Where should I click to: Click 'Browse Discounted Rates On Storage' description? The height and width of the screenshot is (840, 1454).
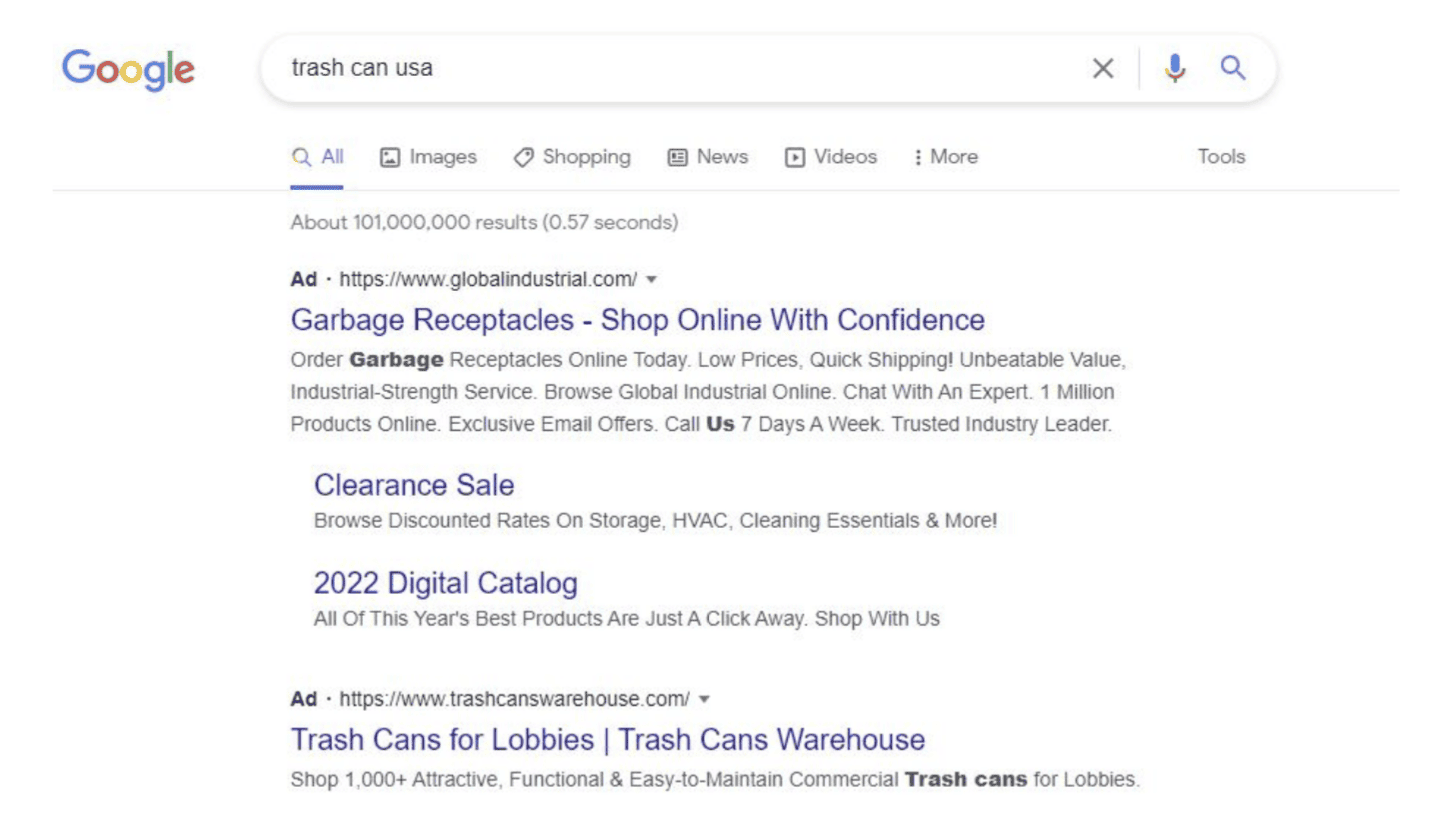click(x=655, y=521)
